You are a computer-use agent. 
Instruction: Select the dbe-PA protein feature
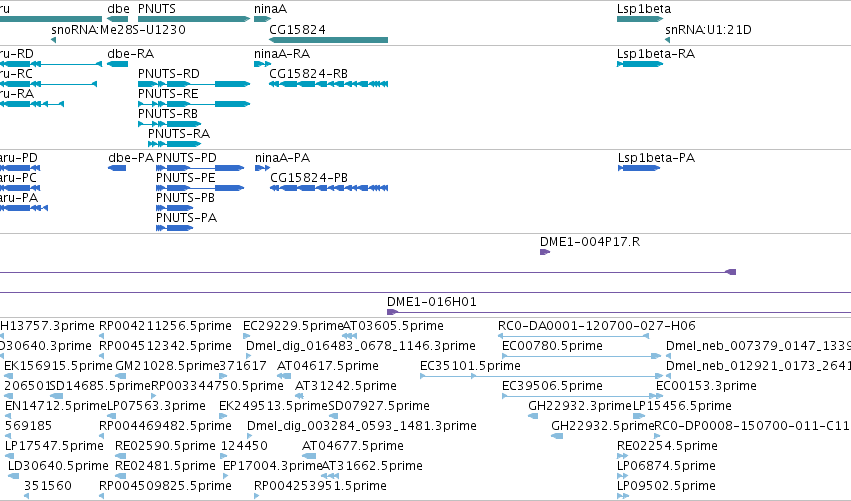point(117,168)
